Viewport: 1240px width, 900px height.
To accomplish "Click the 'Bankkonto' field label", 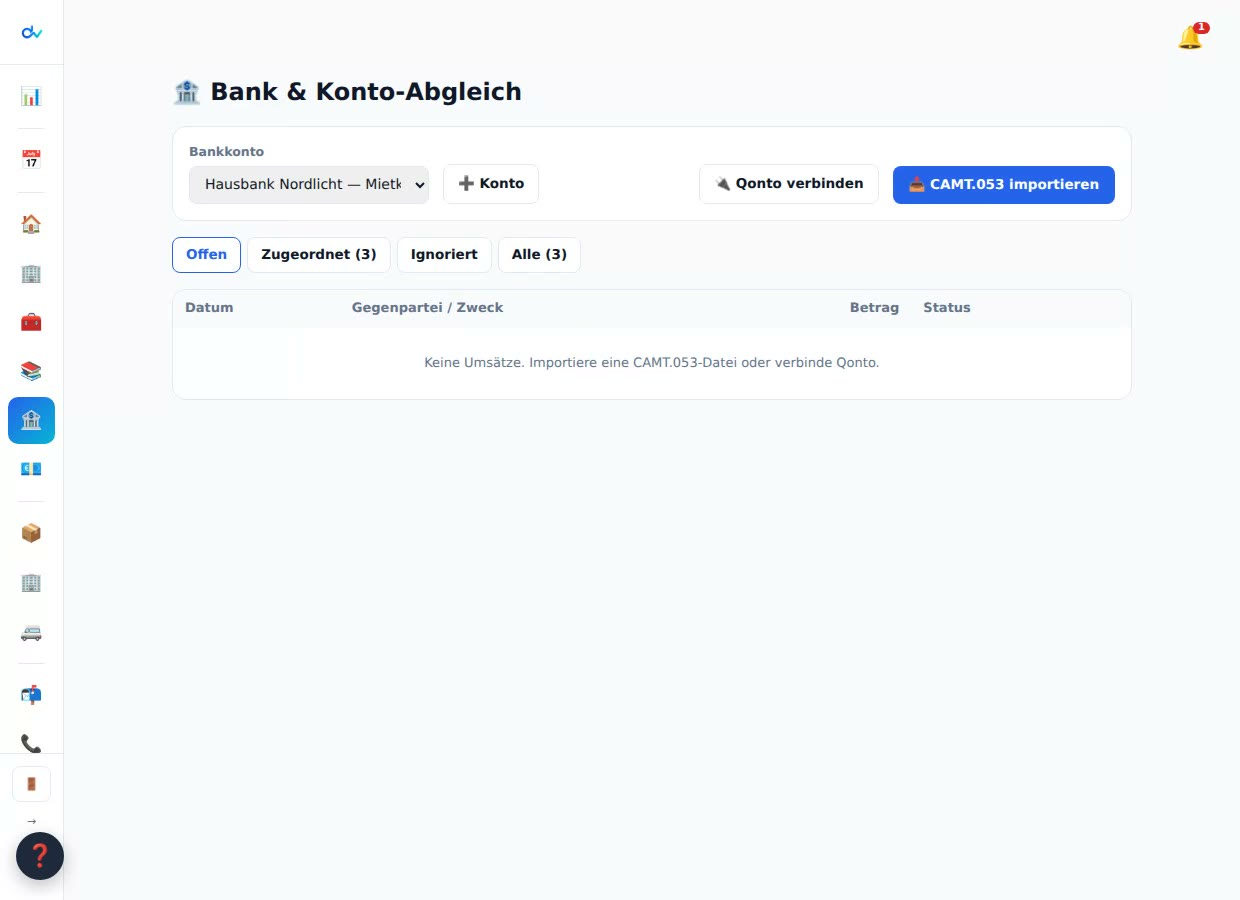I will click(227, 152).
